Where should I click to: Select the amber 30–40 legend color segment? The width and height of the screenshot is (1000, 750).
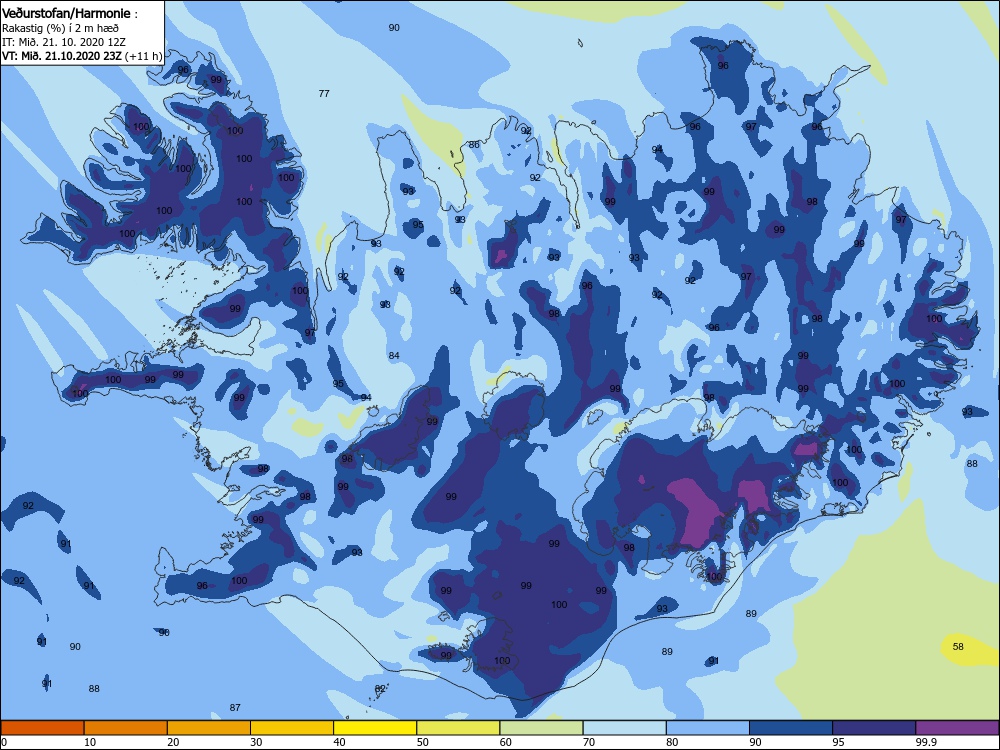[292, 728]
